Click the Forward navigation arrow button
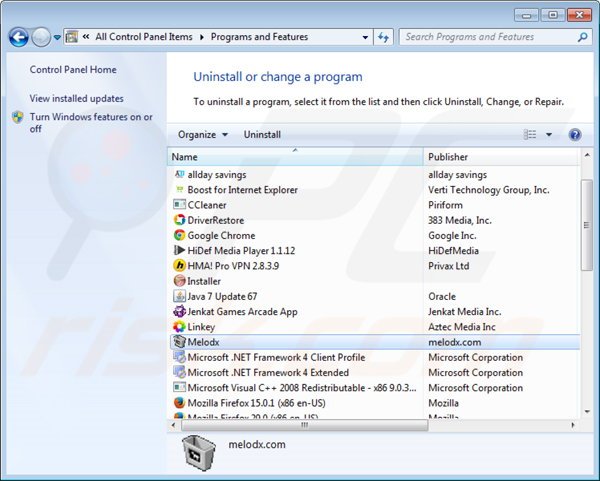Image resolution: width=600 pixels, height=481 pixels. point(41,37)
